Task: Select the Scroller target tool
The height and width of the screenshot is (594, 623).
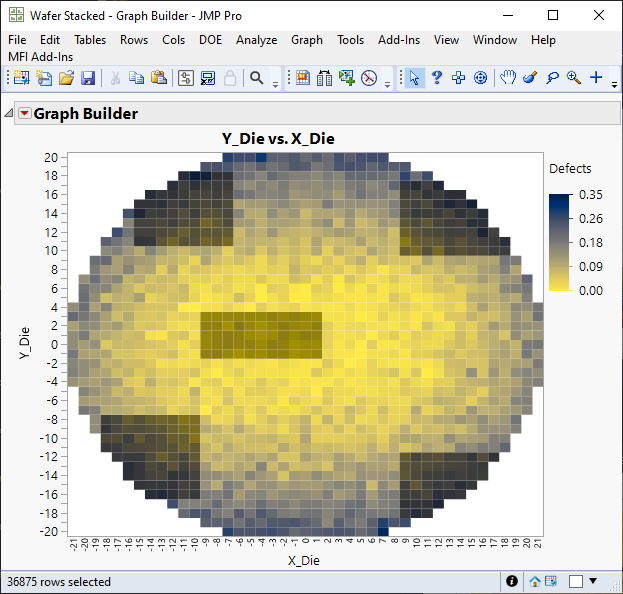Action: coord(480,77)
